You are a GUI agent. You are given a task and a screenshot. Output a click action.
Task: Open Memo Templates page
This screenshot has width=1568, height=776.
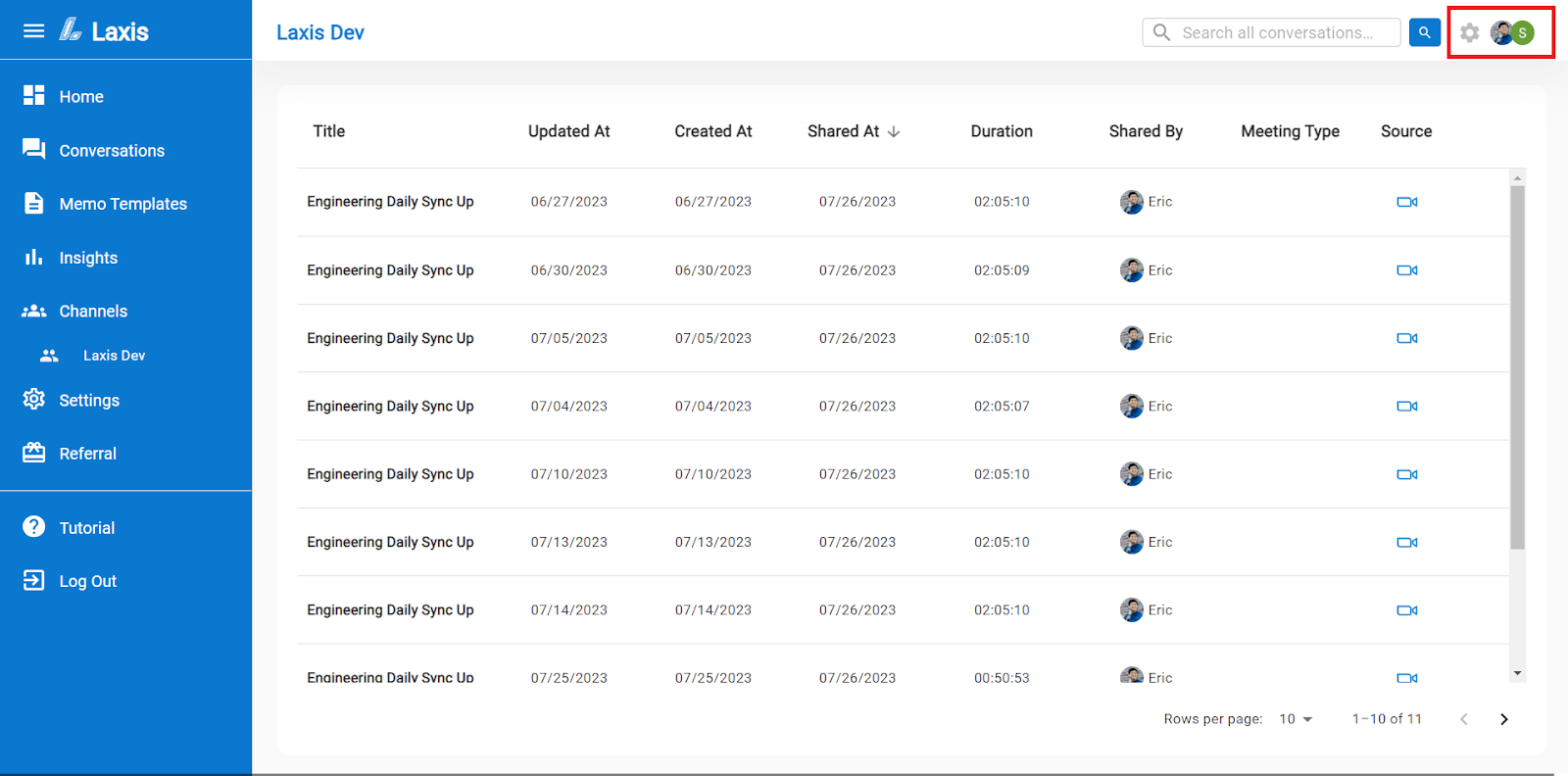pyautogui.click(x=122, y=204)
